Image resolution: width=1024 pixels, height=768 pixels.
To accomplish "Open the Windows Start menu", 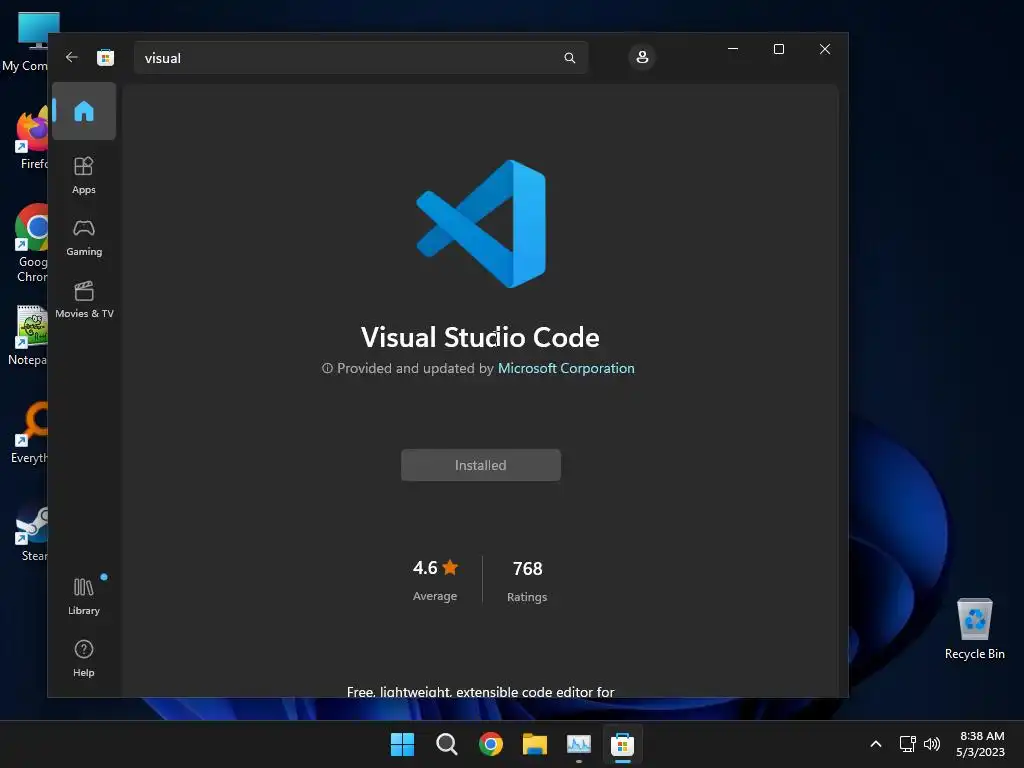I will [x=402, y=744].
